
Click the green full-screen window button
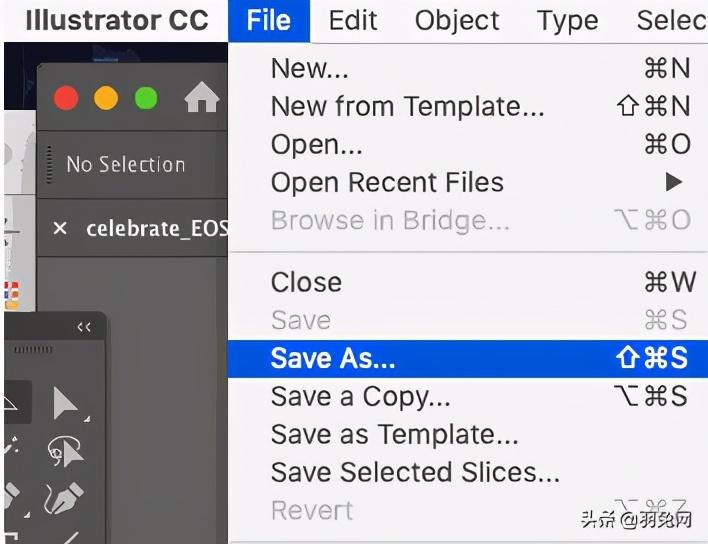tap(146, 99)
